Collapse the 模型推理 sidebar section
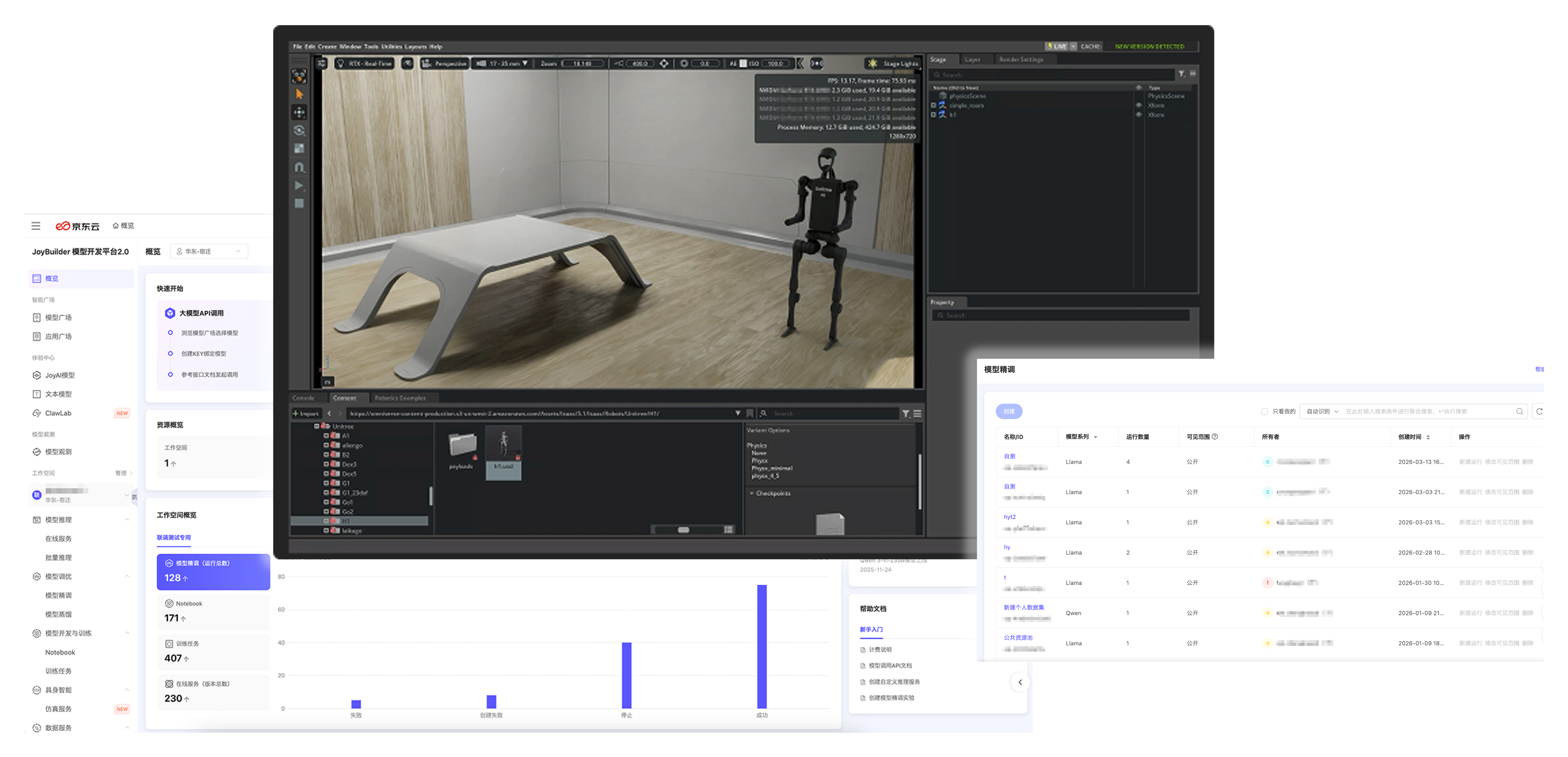This screenshot has width=1568, height=757. (x=127, y=519)
